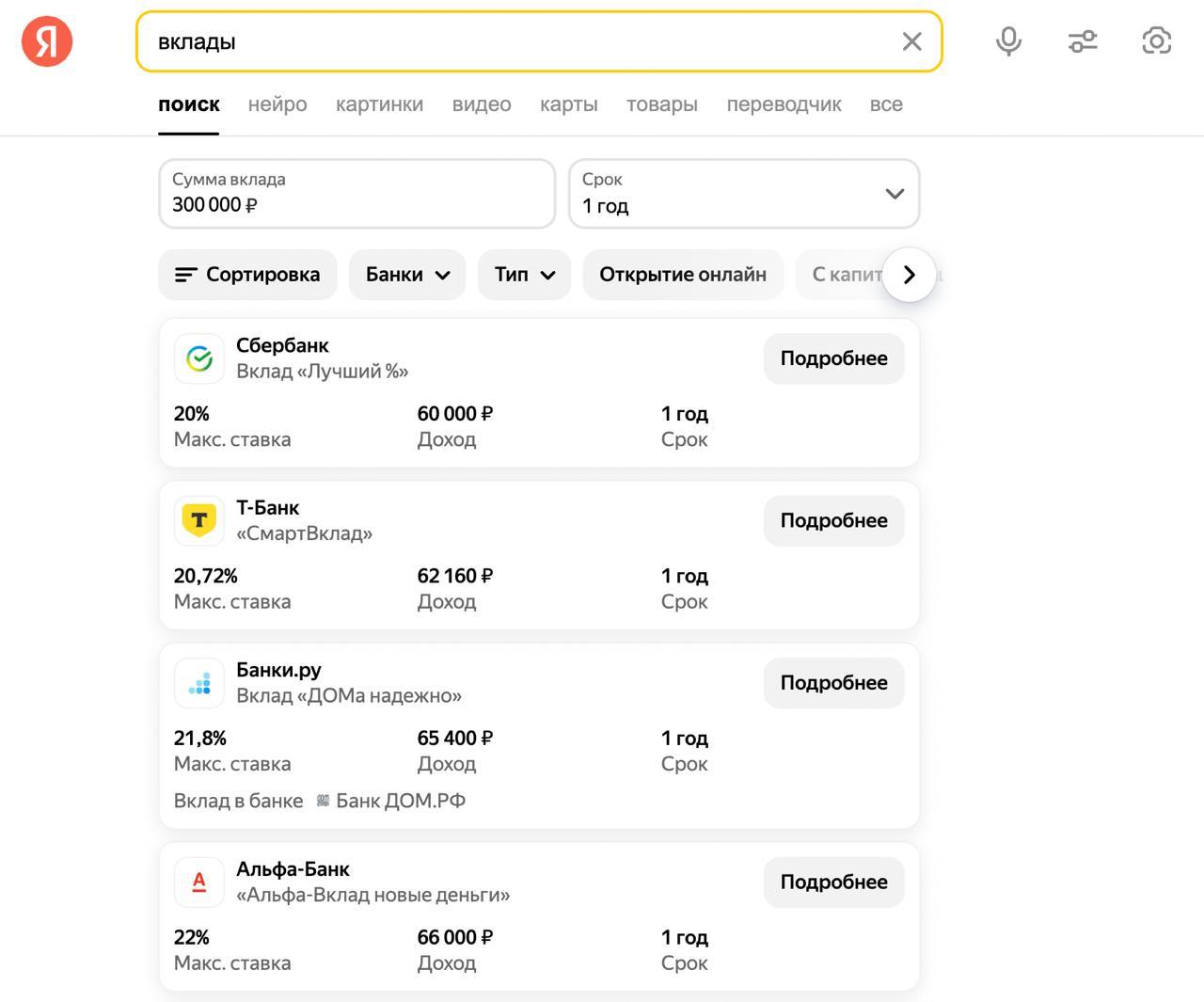Click the «СмартВклад» subtitle
1204x1002 pixels.
[x=304, y=533]
